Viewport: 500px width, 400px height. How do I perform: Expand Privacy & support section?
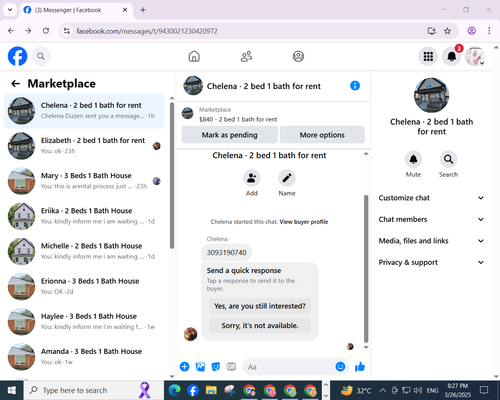[x=431, y=262]
